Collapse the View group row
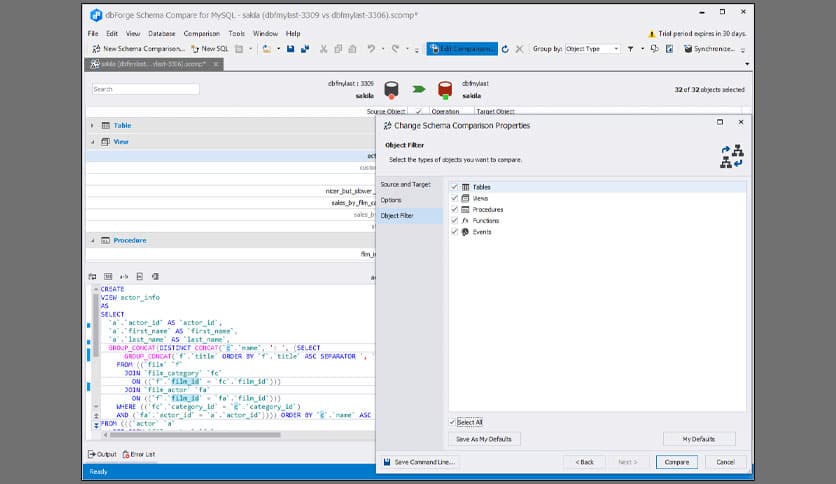Screen dimensions: 836x484 (x=92, y=142)
